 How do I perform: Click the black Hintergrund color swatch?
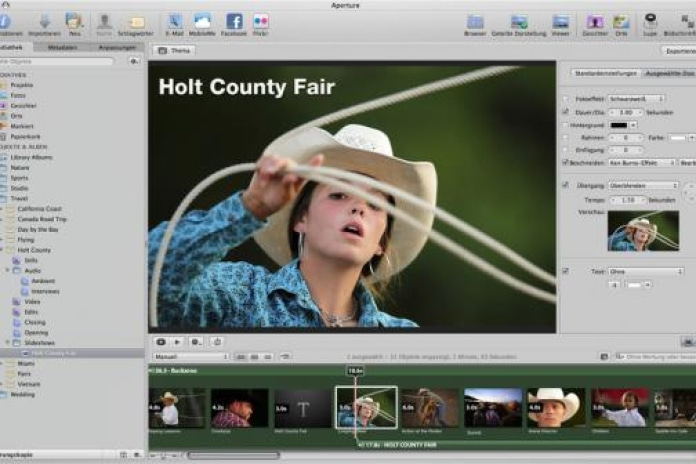tap(619, 125)
